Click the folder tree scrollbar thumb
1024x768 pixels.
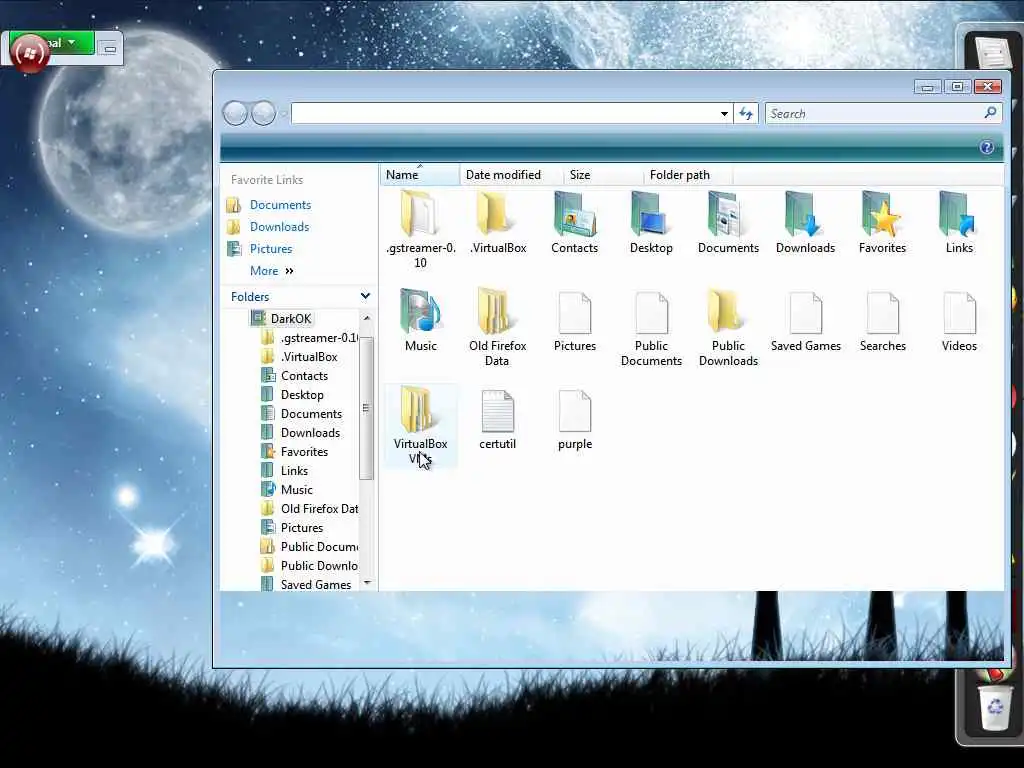366,408
